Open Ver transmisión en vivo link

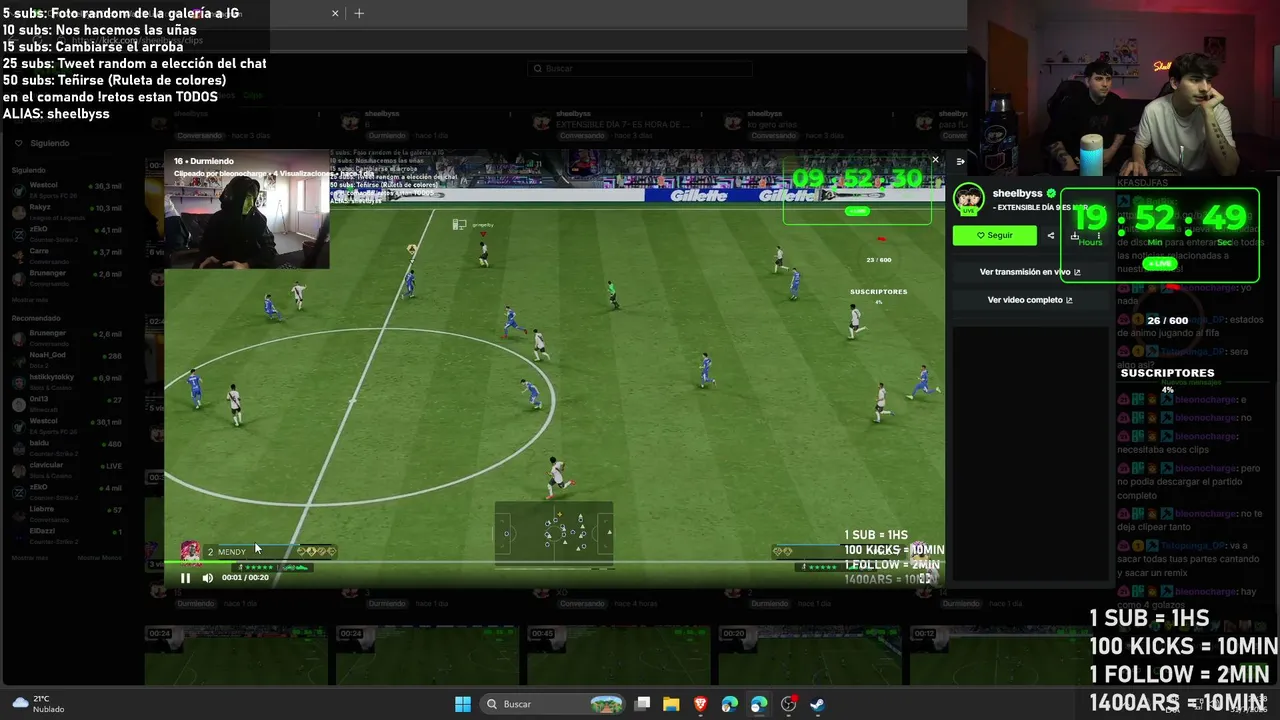1030,272
